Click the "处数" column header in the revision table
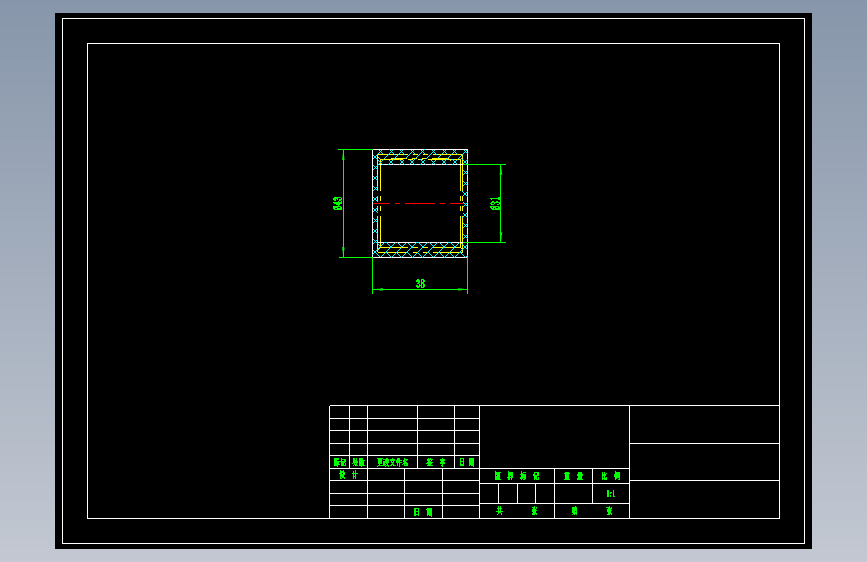 coord(358,462)
